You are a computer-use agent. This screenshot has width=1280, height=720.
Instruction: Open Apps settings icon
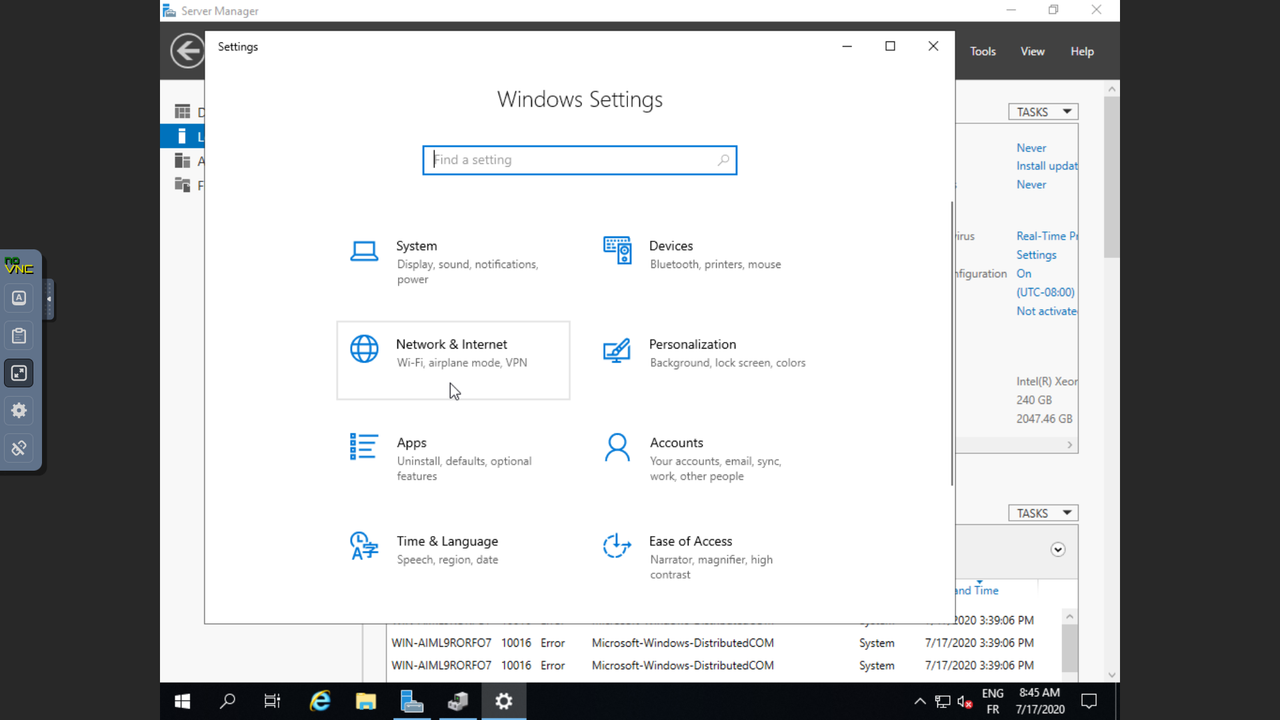(364, 446)
